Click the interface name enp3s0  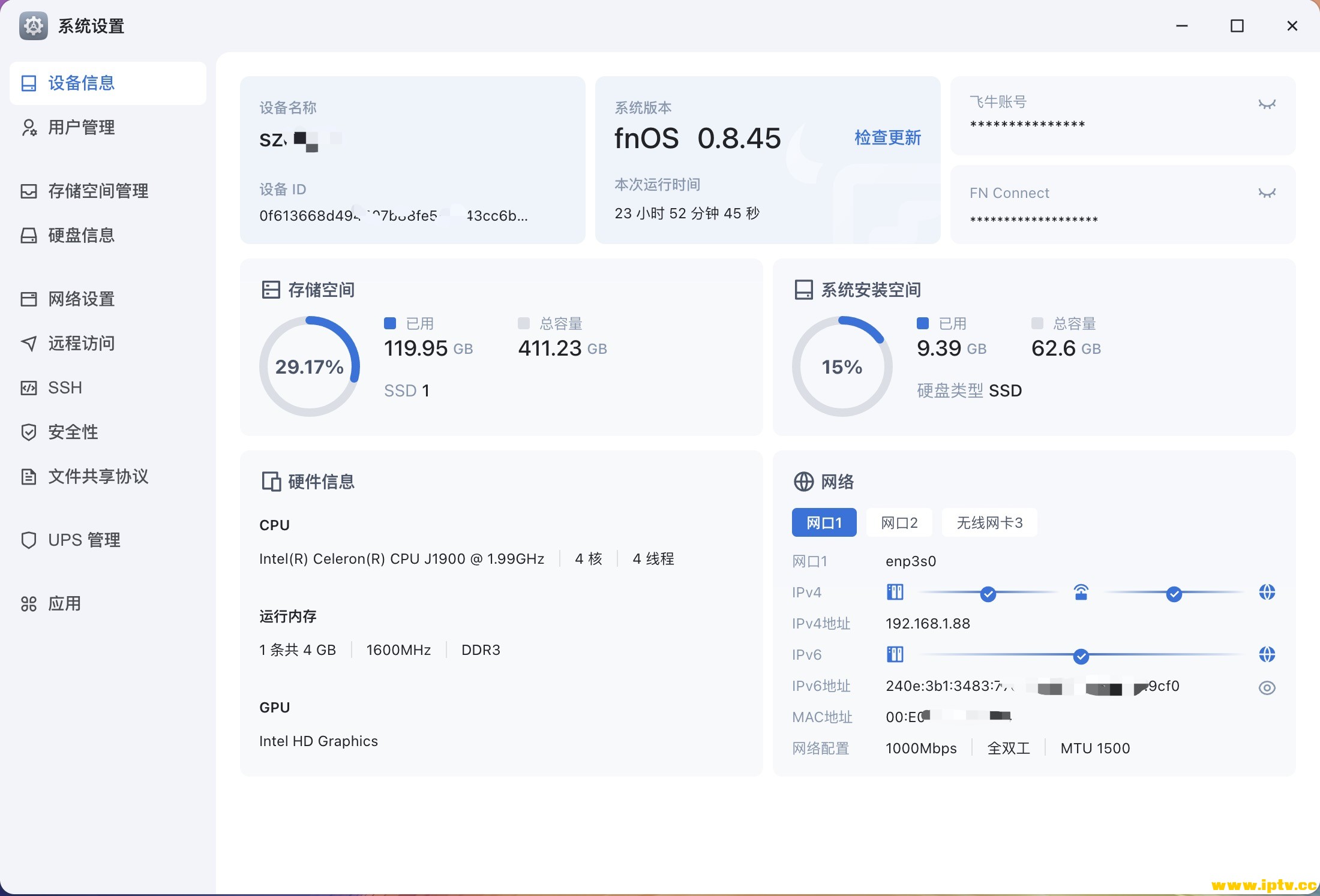click(911, 561)
